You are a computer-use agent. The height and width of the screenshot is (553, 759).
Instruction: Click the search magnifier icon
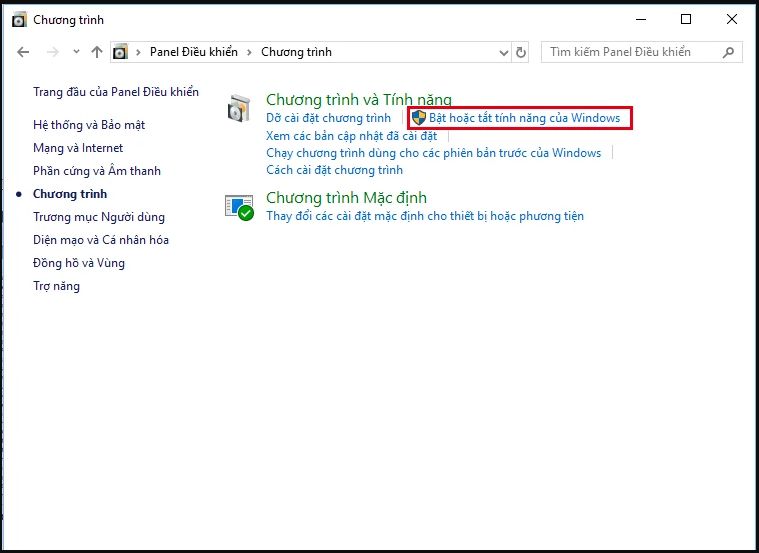(728, 52)
